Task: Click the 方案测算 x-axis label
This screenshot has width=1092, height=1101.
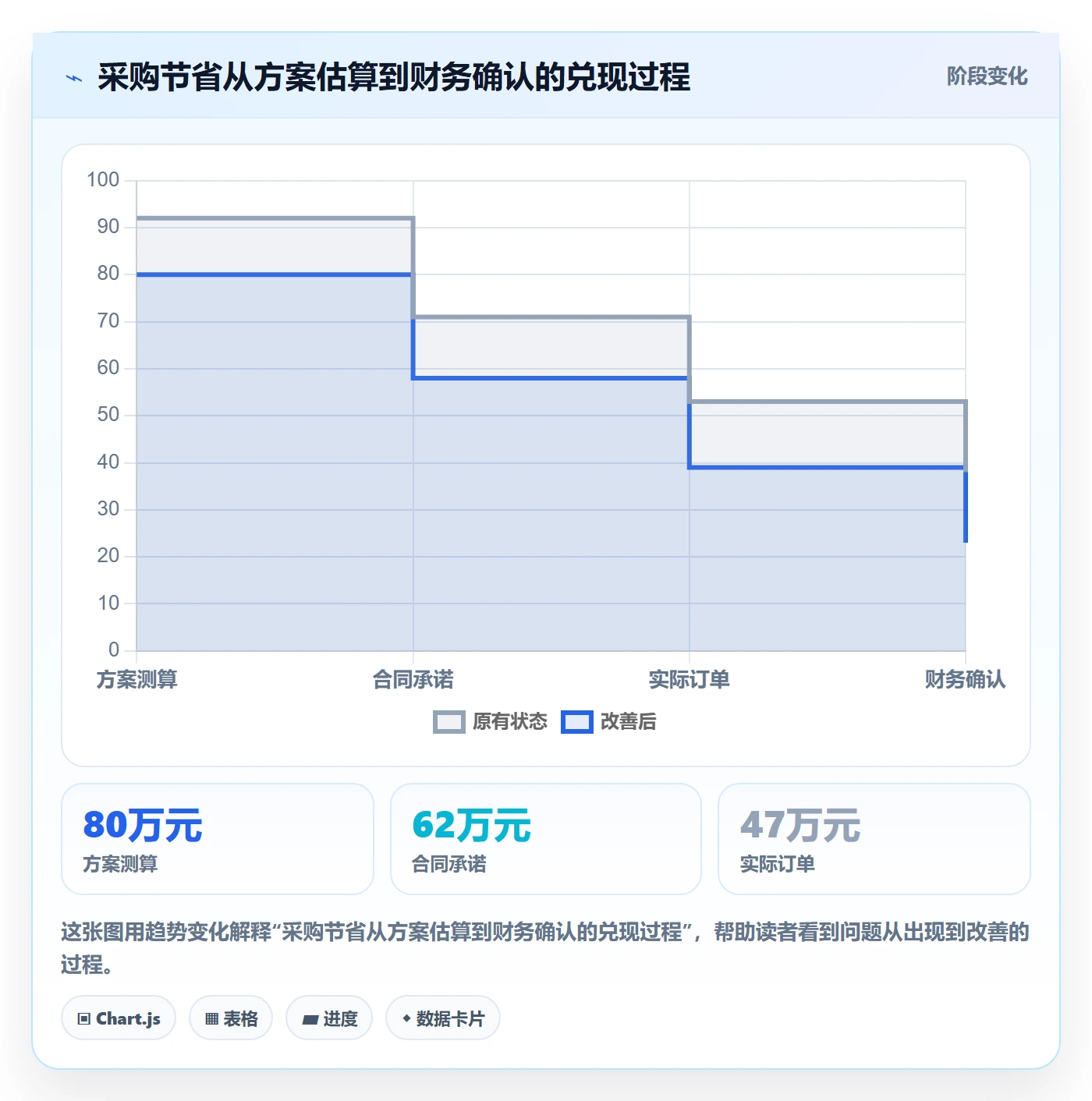Action: point(137,680)
